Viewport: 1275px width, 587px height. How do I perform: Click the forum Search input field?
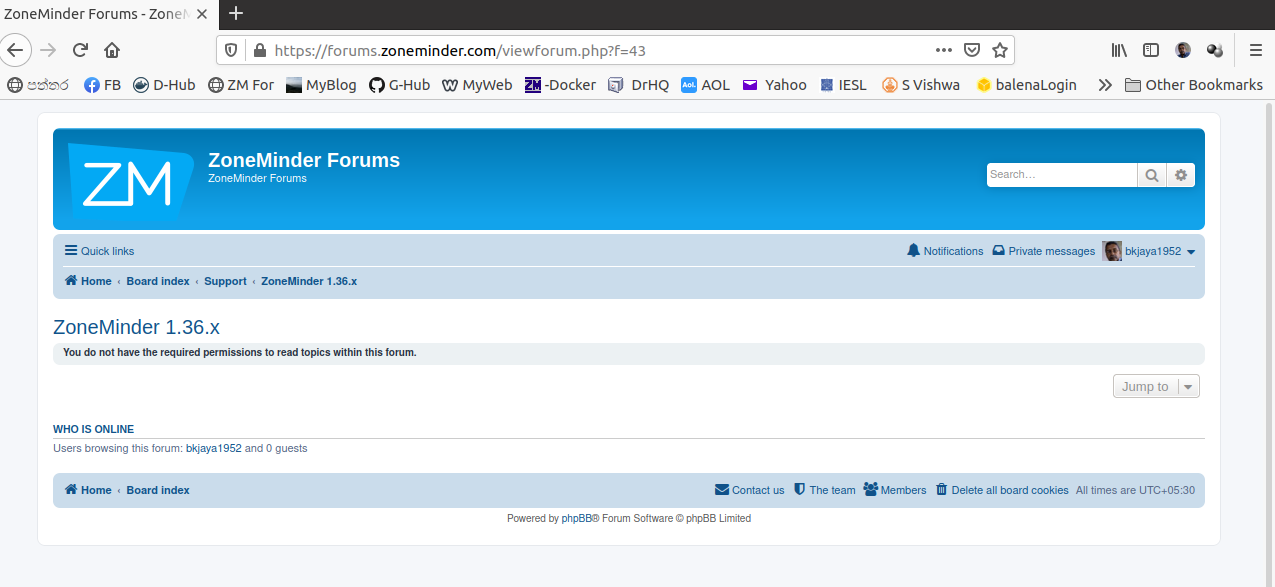(x=1062, y=175)
